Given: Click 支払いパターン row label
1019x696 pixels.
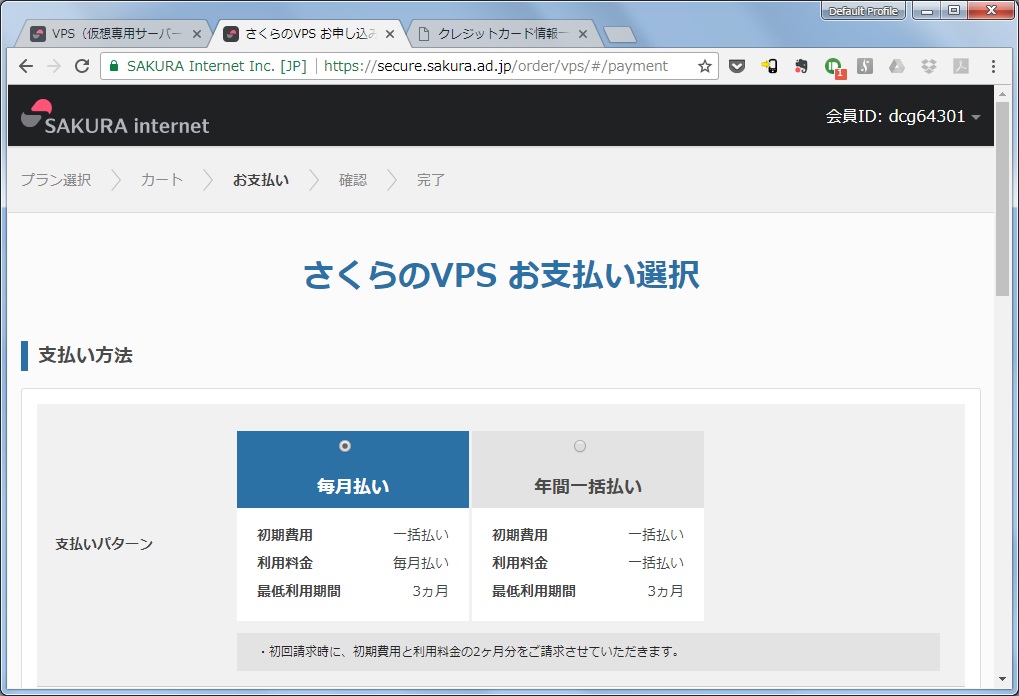Looking at the screenshot, I should 104,544.
